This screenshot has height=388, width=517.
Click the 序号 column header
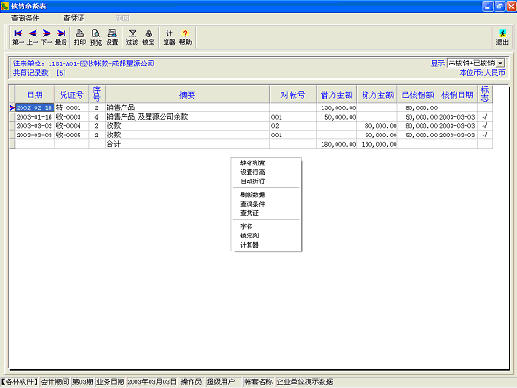point(97,95)
